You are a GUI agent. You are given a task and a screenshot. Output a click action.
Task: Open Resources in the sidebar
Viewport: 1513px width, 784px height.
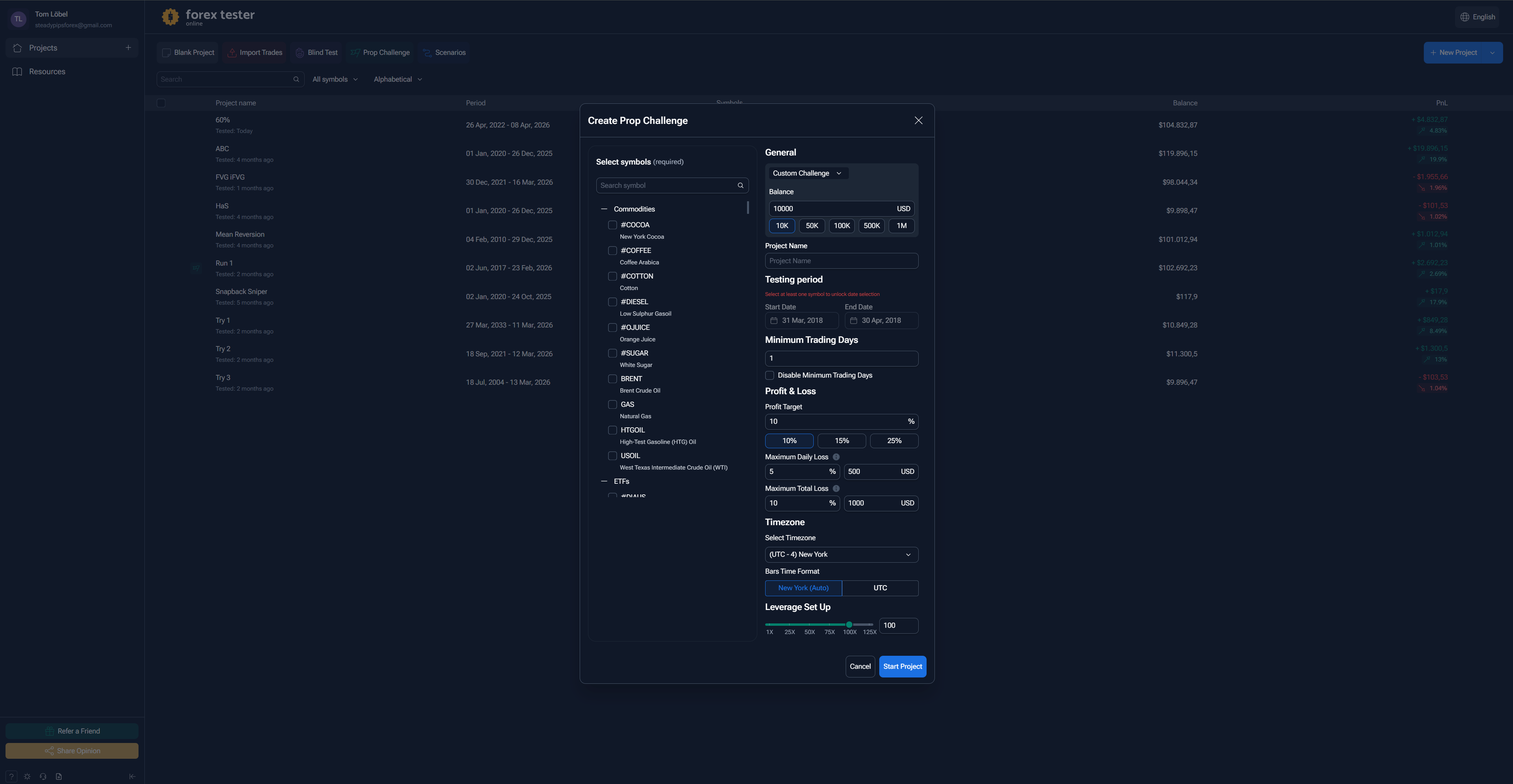pos(72,72)
